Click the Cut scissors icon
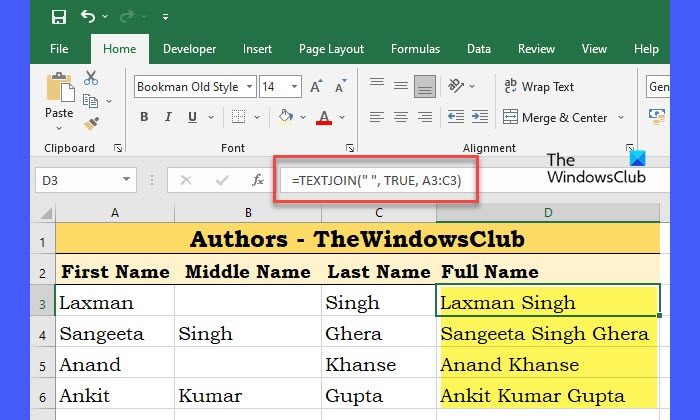The image size is (700, 420). pyautogui.click(x=91, y=78)
